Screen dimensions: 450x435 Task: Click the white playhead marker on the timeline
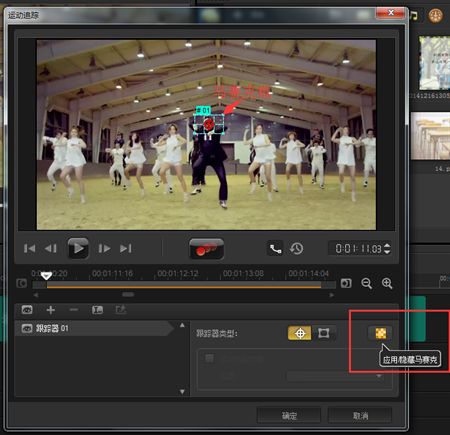point(46,276)
